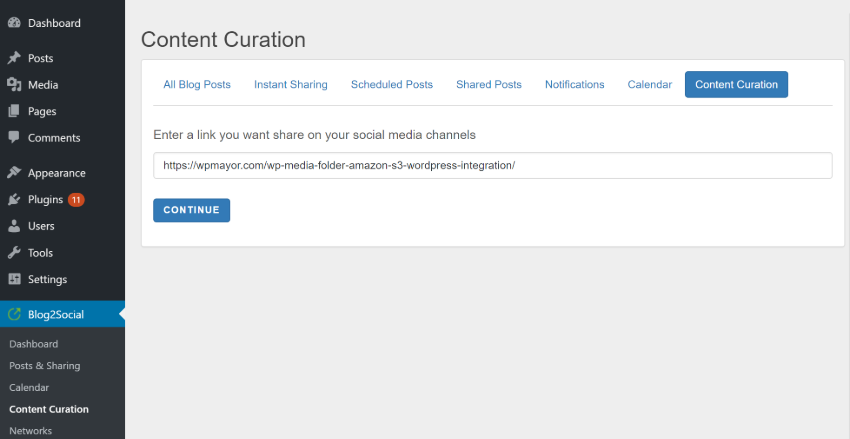Click the Media library icon
The image size is (850, 439).
14,85
